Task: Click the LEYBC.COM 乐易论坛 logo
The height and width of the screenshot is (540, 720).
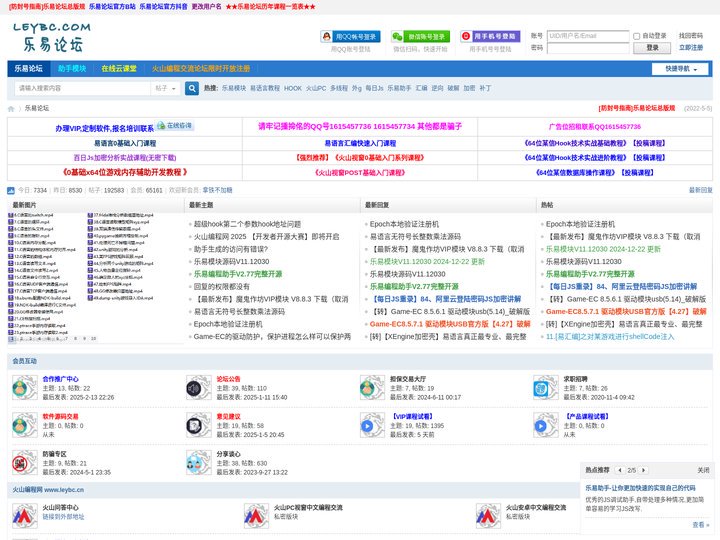Action: (x=52, y=37)
